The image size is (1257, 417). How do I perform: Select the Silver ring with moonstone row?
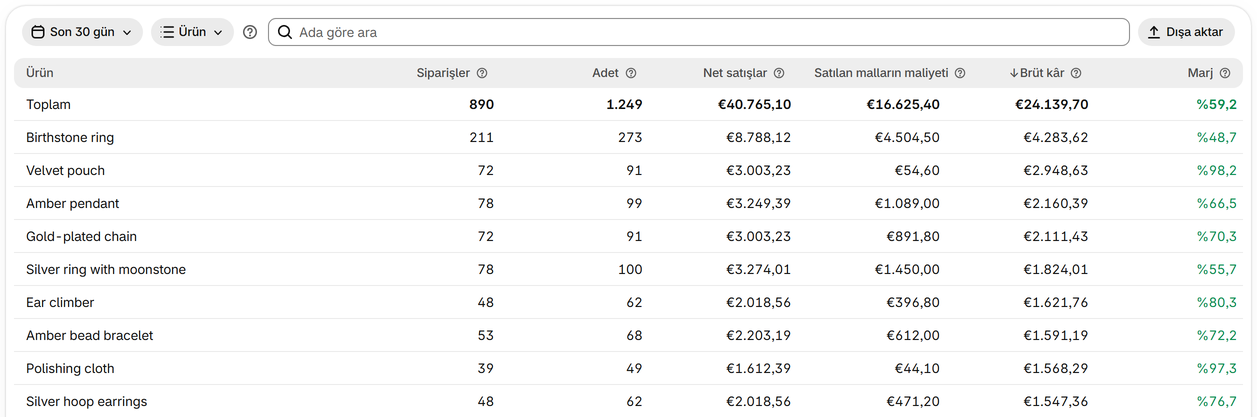pos(628,269)
